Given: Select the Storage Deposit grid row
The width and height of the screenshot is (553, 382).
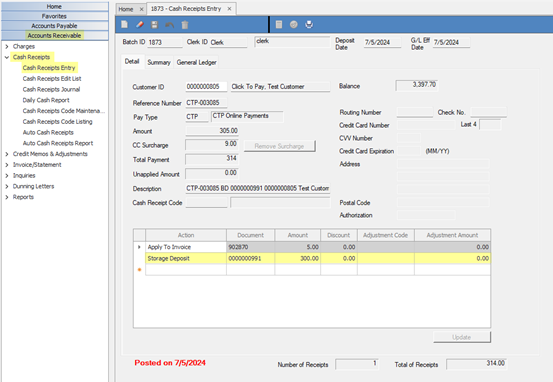Looking at the screenshot, I should (318, 259).
